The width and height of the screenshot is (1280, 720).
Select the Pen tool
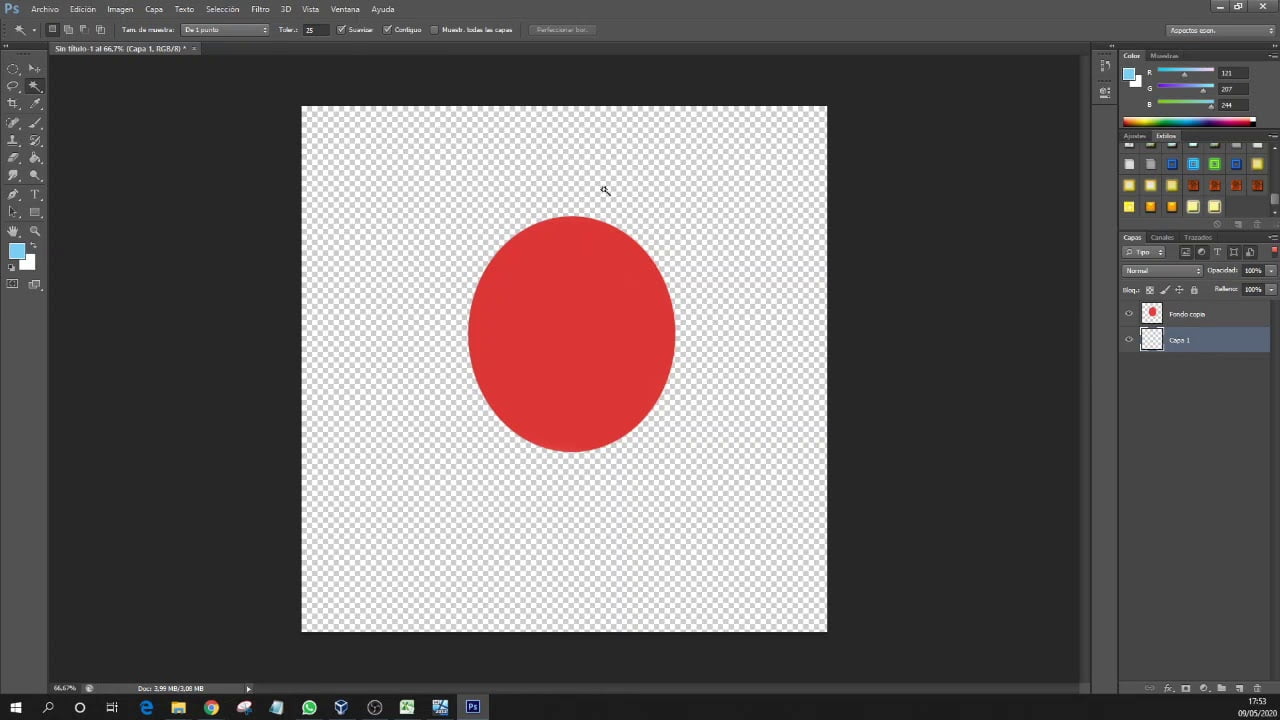[x=13, y=194]
